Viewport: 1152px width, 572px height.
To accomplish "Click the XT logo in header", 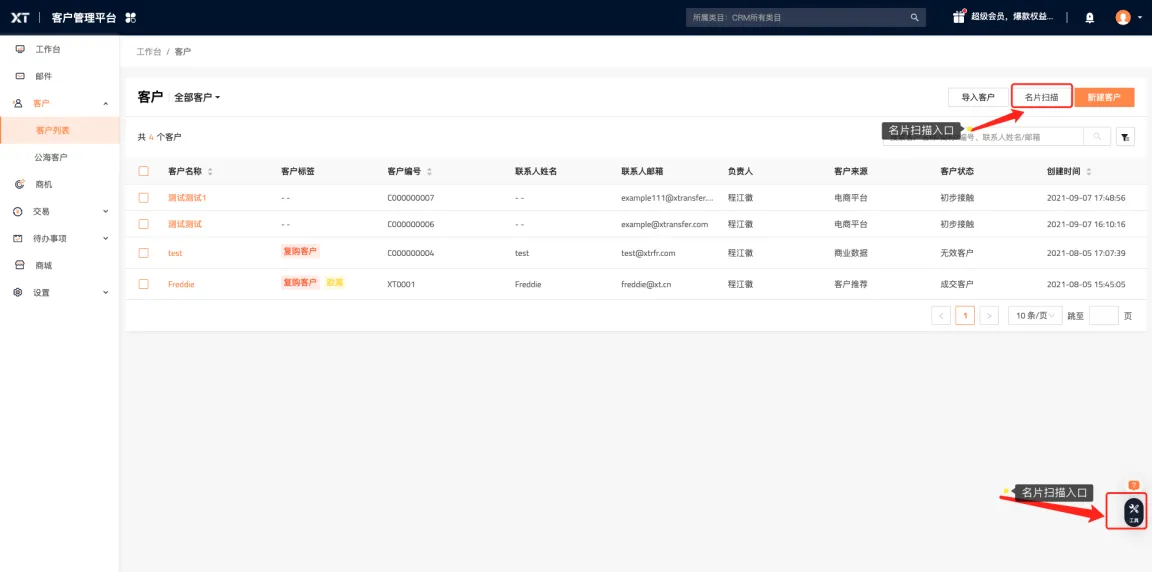I will pos(20,18).
